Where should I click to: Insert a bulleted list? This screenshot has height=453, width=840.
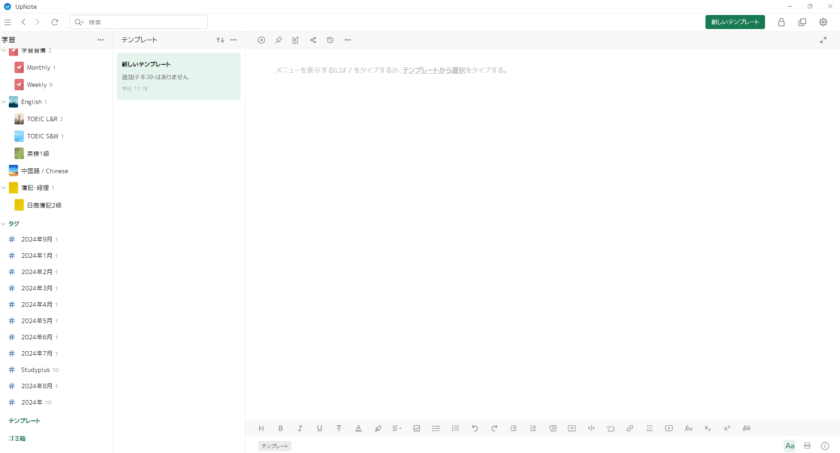coord(436,428)
